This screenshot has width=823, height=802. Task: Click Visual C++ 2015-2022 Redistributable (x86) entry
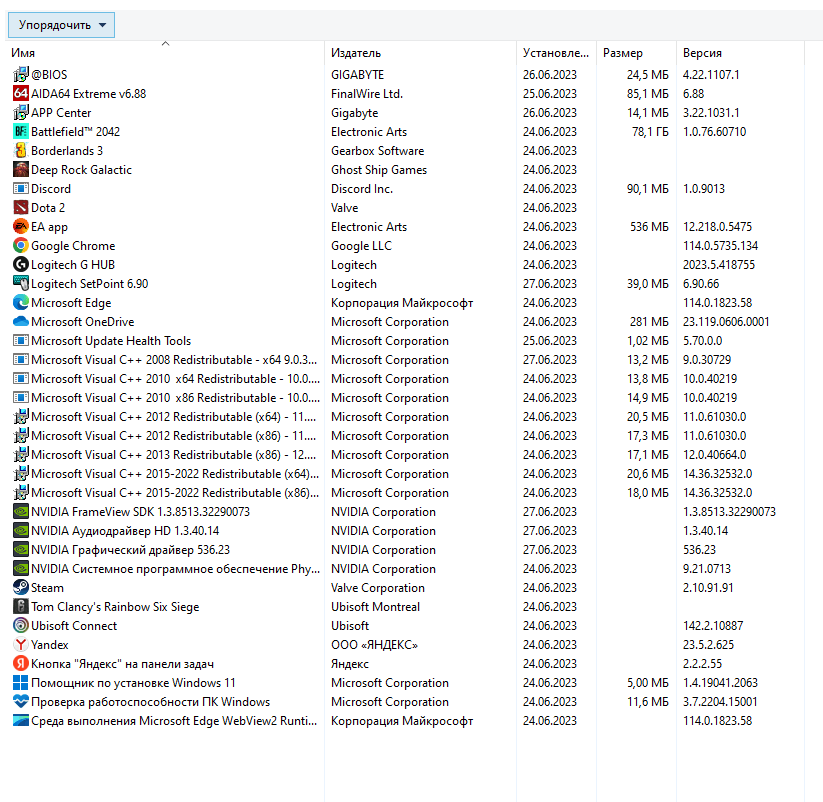coord(175,493)
